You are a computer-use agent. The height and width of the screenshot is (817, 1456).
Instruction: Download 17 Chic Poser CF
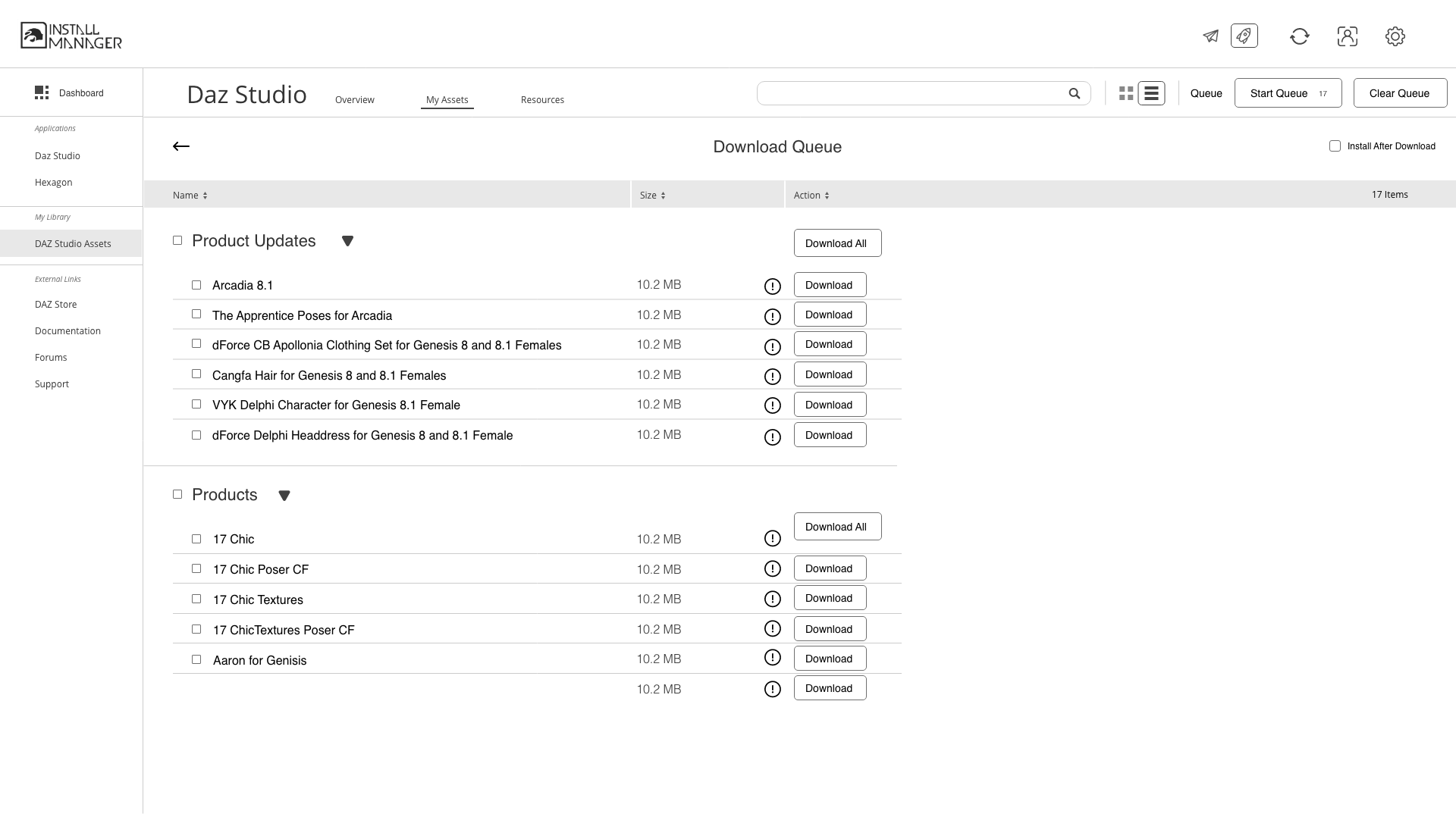[830, 568]
